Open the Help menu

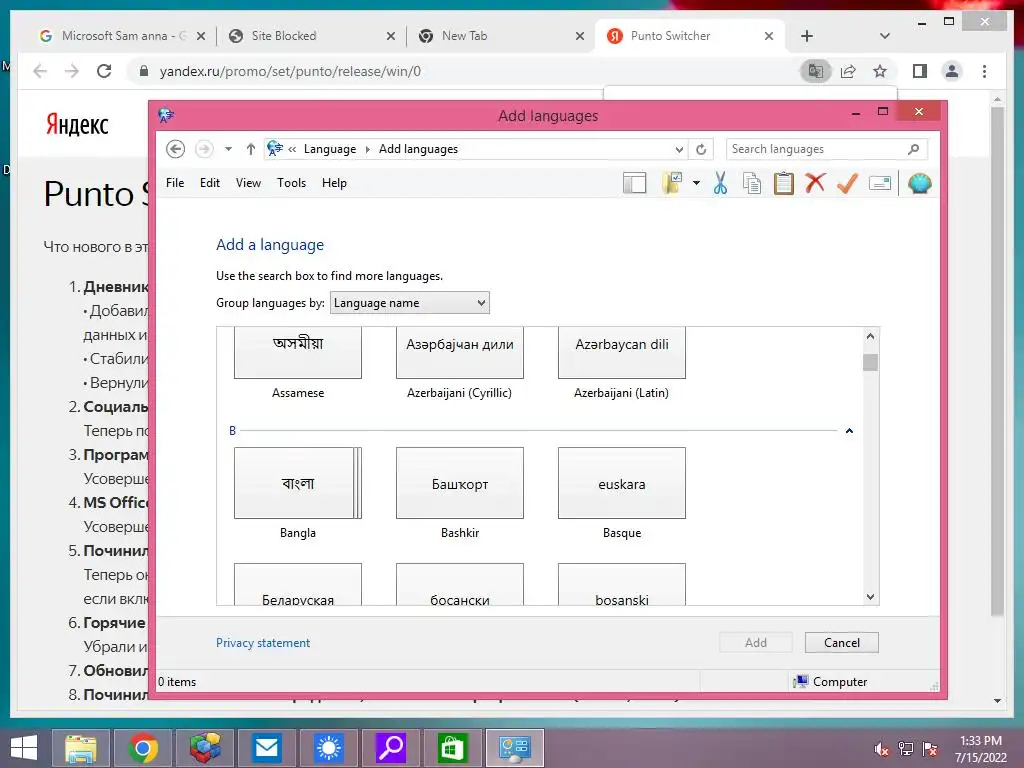334,183
